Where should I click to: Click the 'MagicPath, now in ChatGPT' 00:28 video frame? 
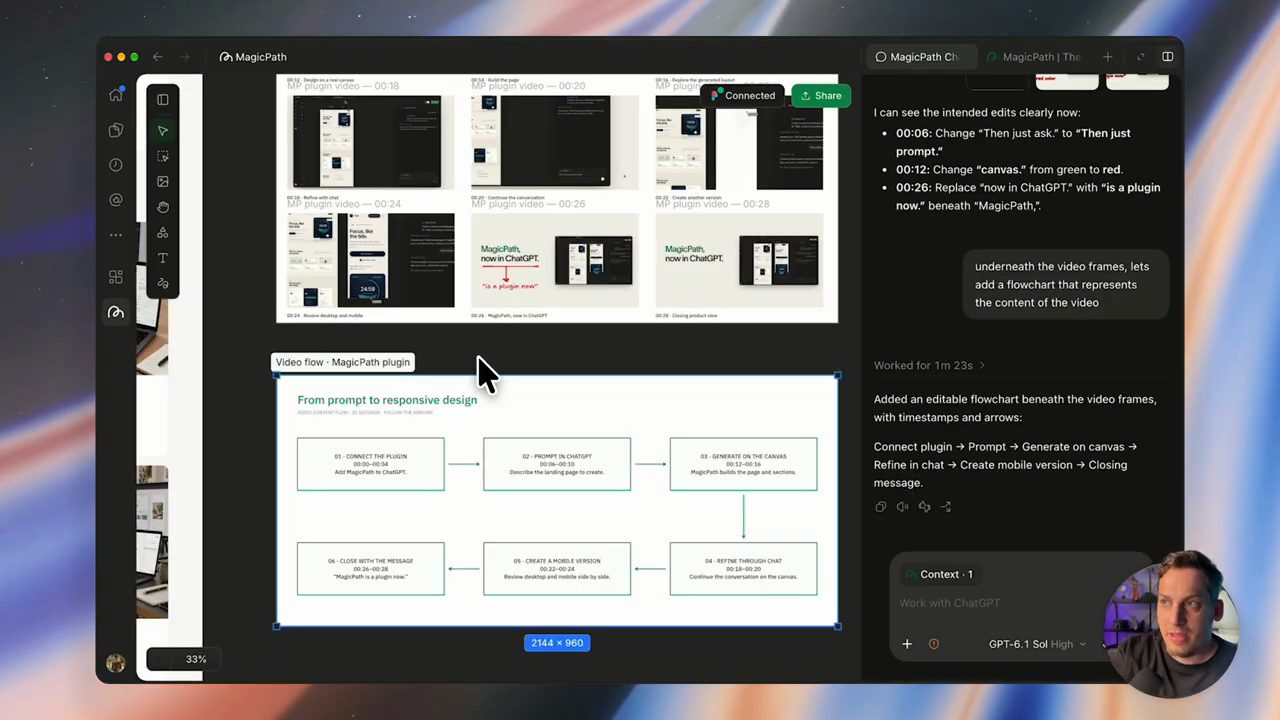coord(739,259)
